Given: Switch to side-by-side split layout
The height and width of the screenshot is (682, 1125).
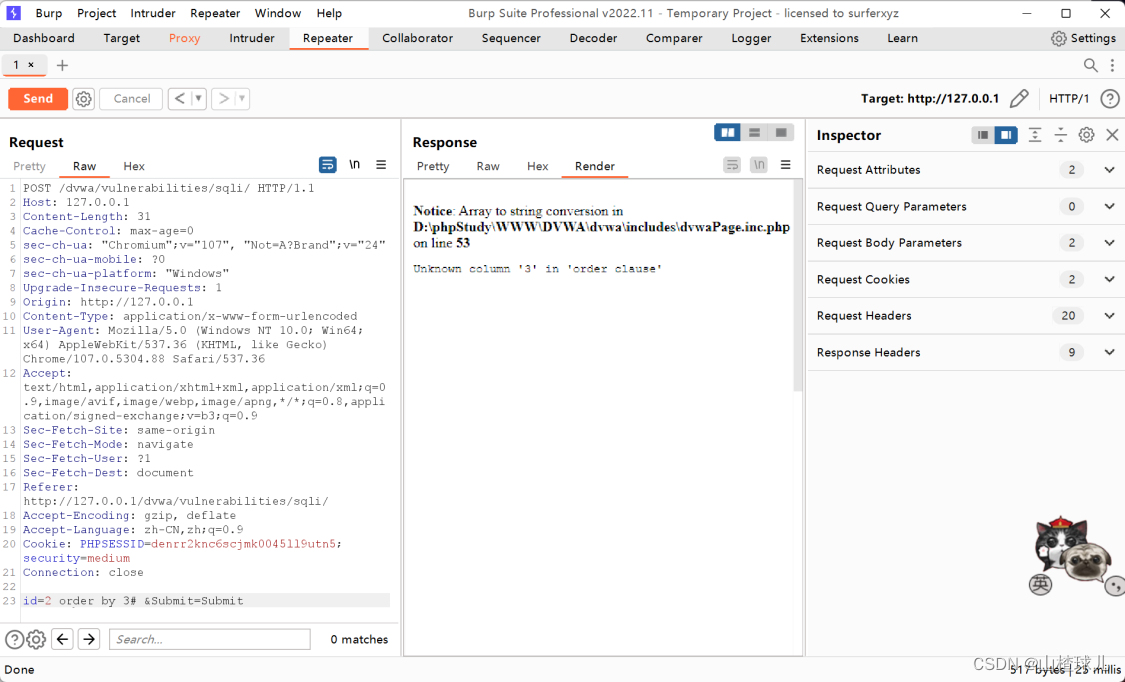Looking at the screenshot, I should [728, 133].
